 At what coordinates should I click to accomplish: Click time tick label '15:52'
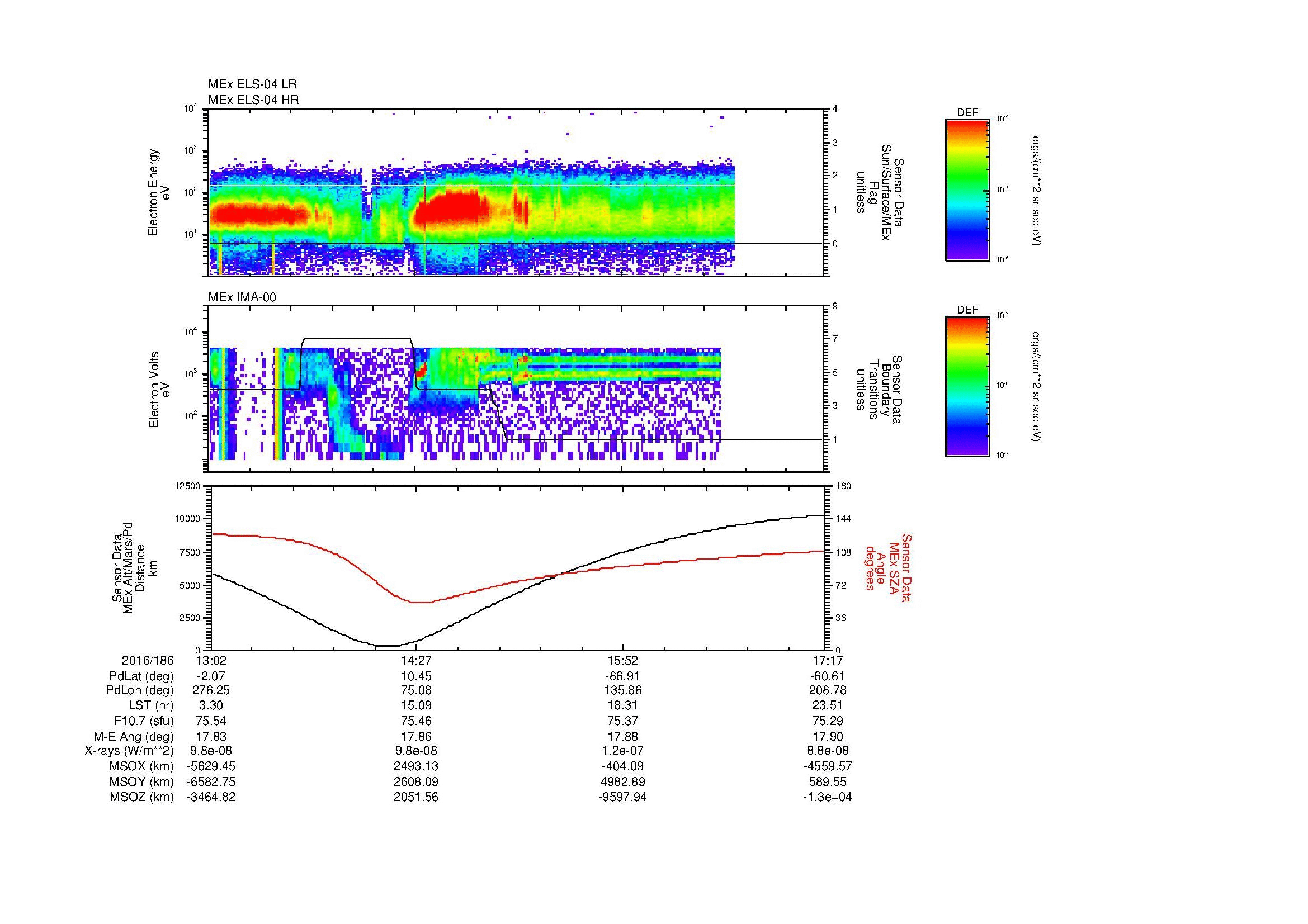(622, 660)
